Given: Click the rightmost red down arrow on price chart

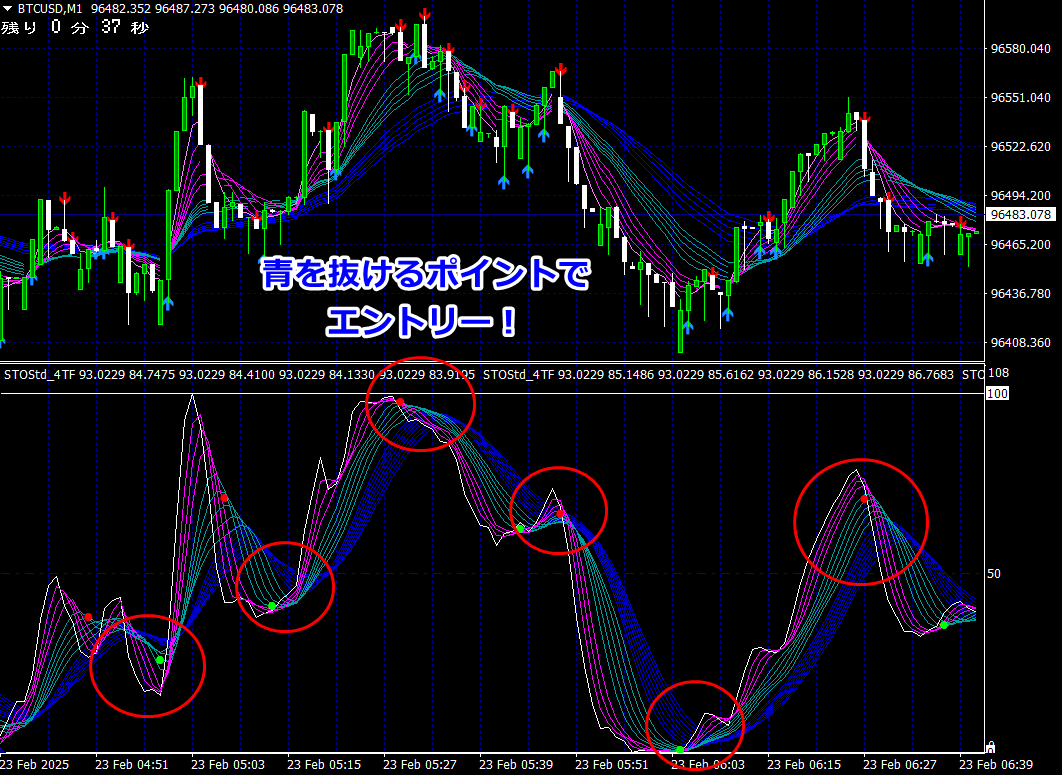Looking at the screenshot, I should click(960, 223).
